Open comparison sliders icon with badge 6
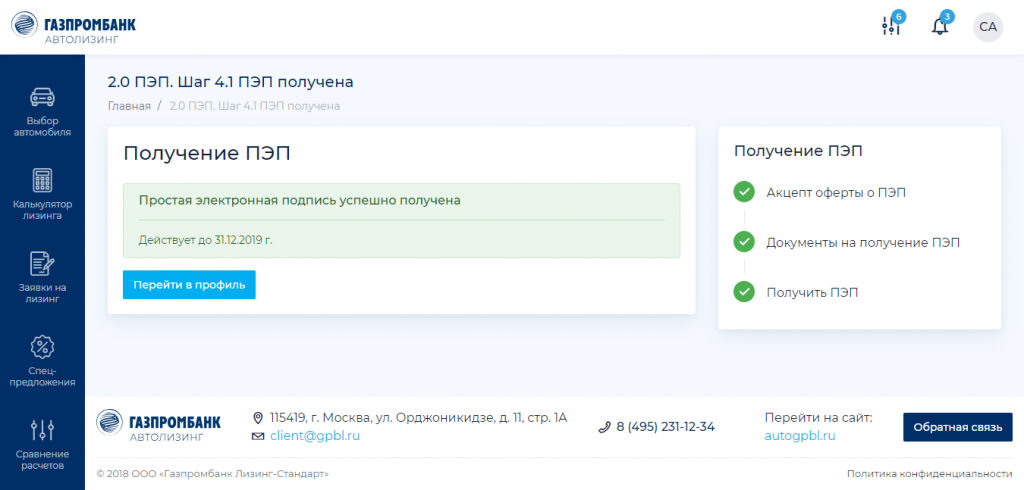 pyautogui.click(x=890, y=26)
